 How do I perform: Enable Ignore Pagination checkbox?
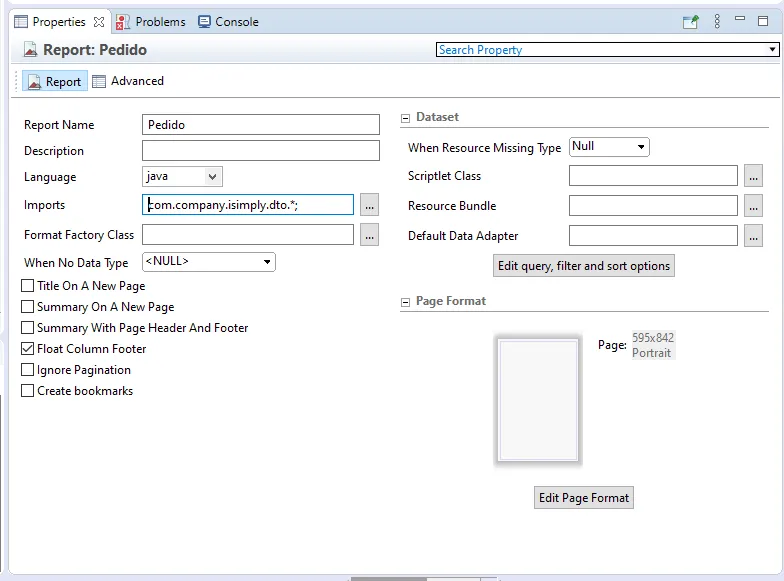(28, 370)
